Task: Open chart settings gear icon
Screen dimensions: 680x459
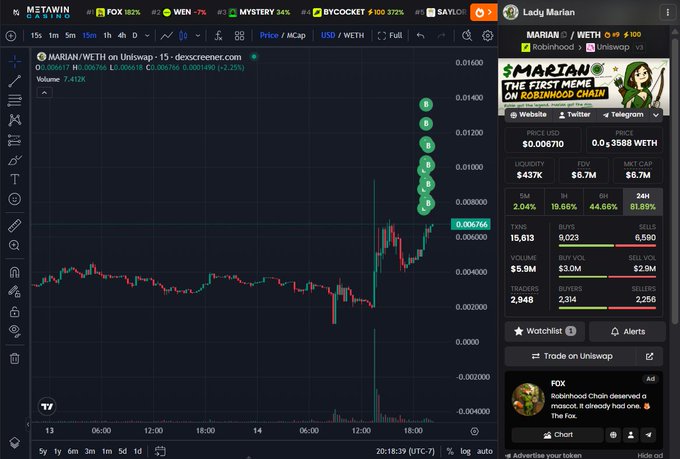Action: point(488,36)
